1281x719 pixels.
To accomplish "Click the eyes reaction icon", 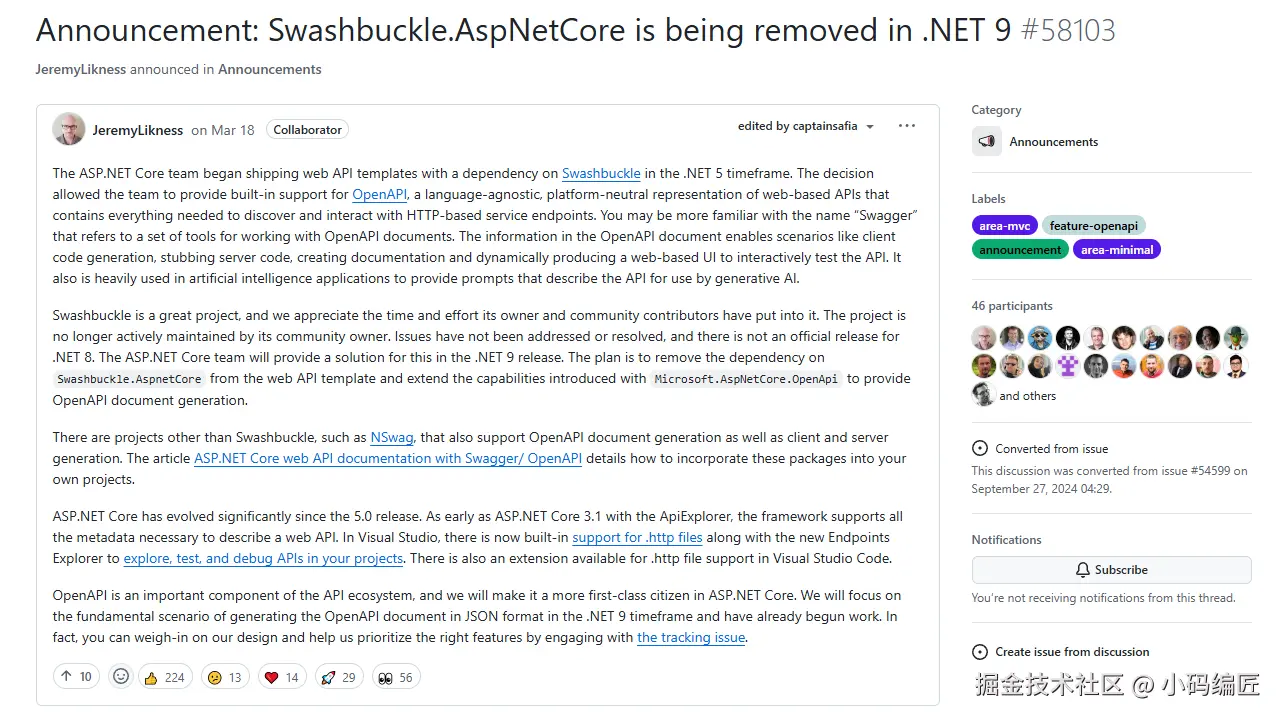I will [x=384, y=677].
